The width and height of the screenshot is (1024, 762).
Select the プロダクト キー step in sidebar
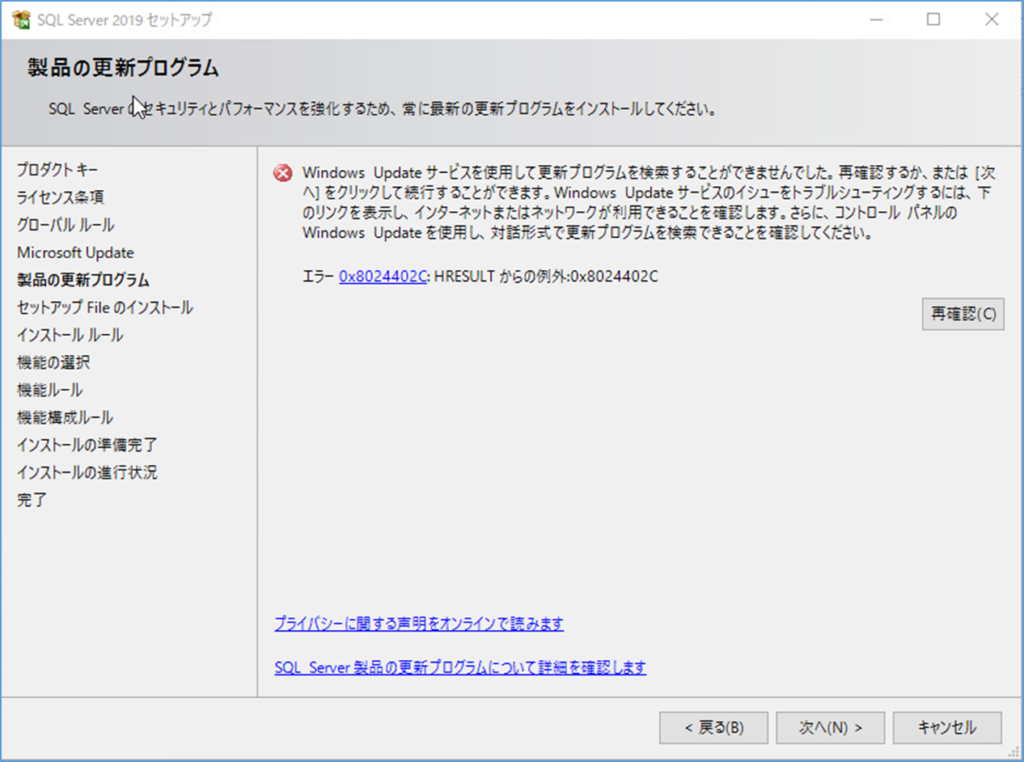click(57, 170)
